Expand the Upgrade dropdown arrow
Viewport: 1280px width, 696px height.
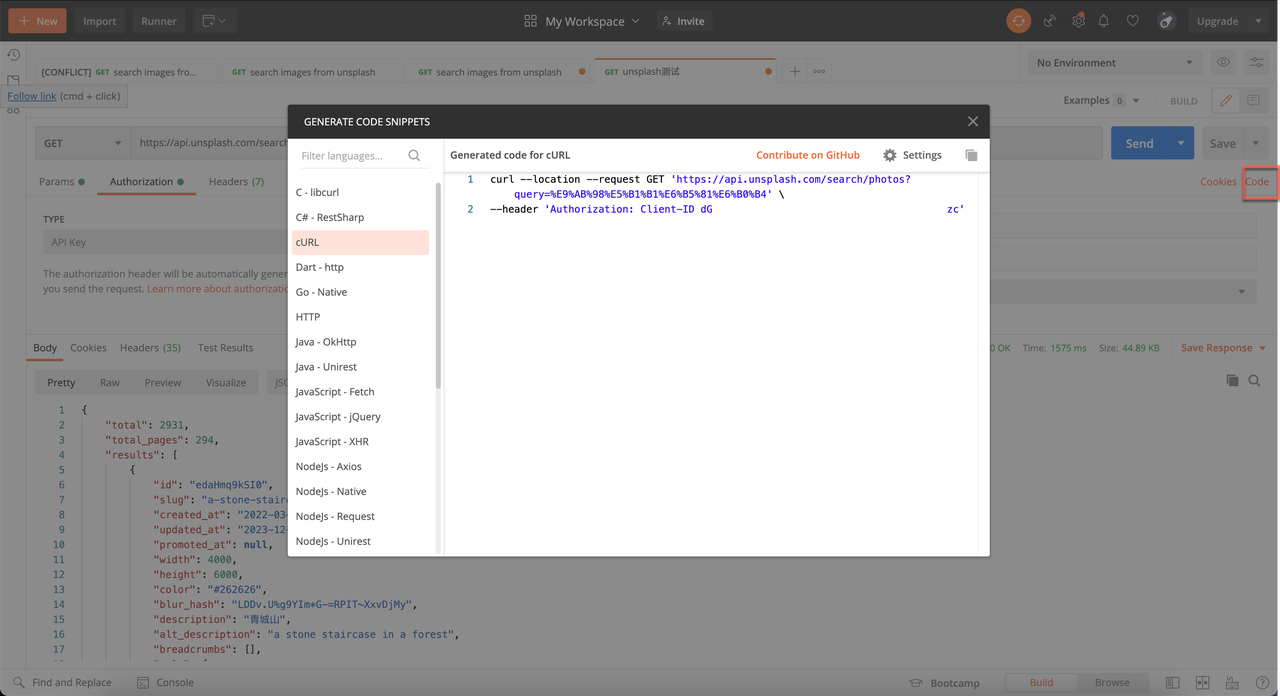1258,21
